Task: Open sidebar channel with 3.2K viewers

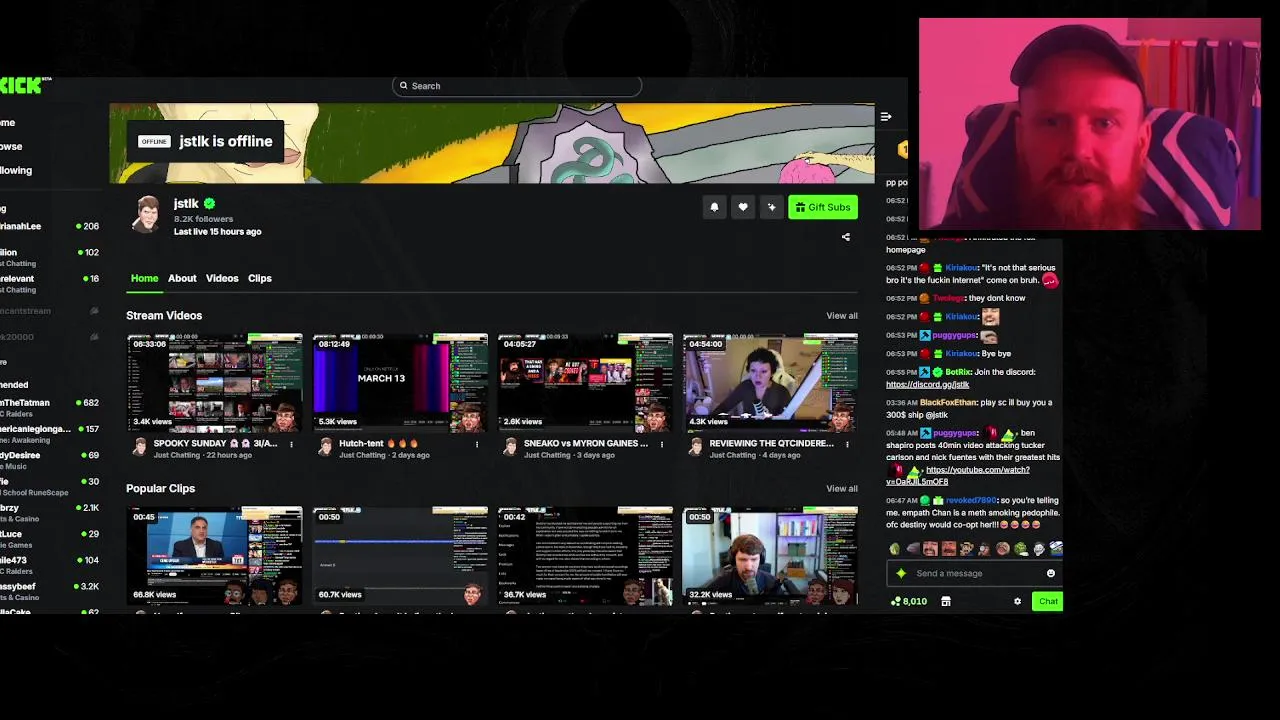Action: (x=49, y=592)
